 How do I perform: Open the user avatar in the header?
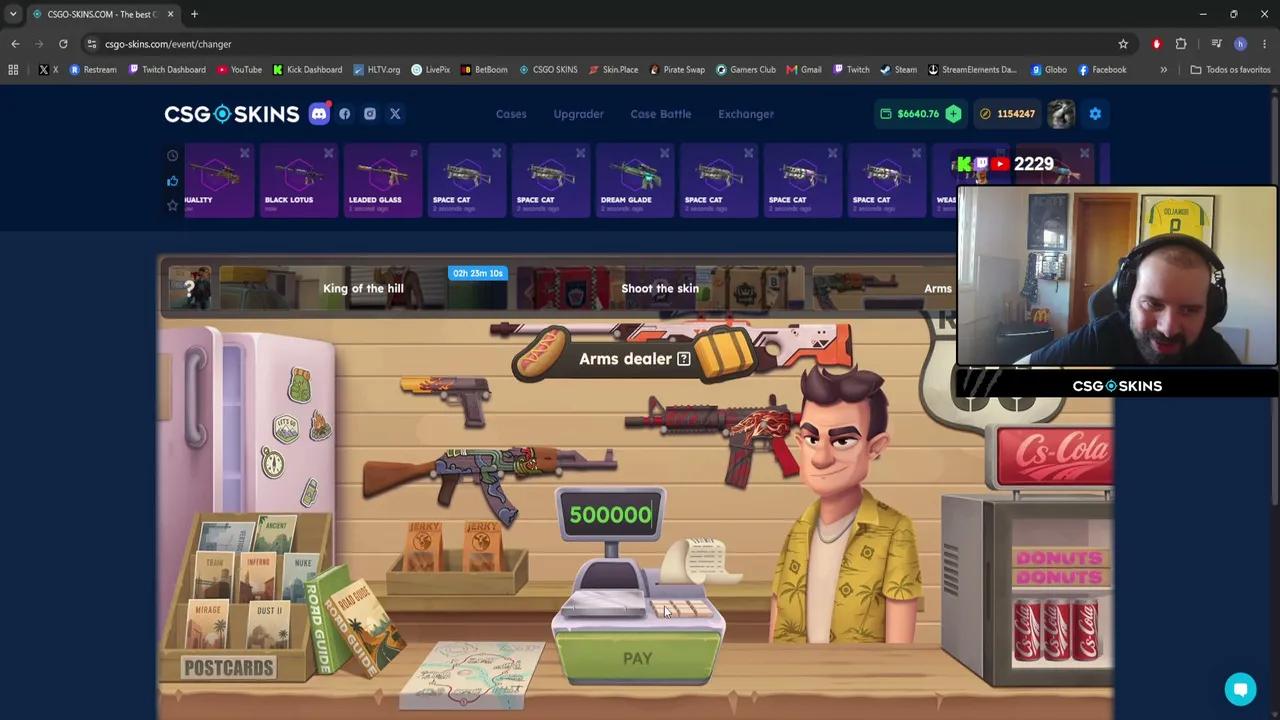(1061, 114)
